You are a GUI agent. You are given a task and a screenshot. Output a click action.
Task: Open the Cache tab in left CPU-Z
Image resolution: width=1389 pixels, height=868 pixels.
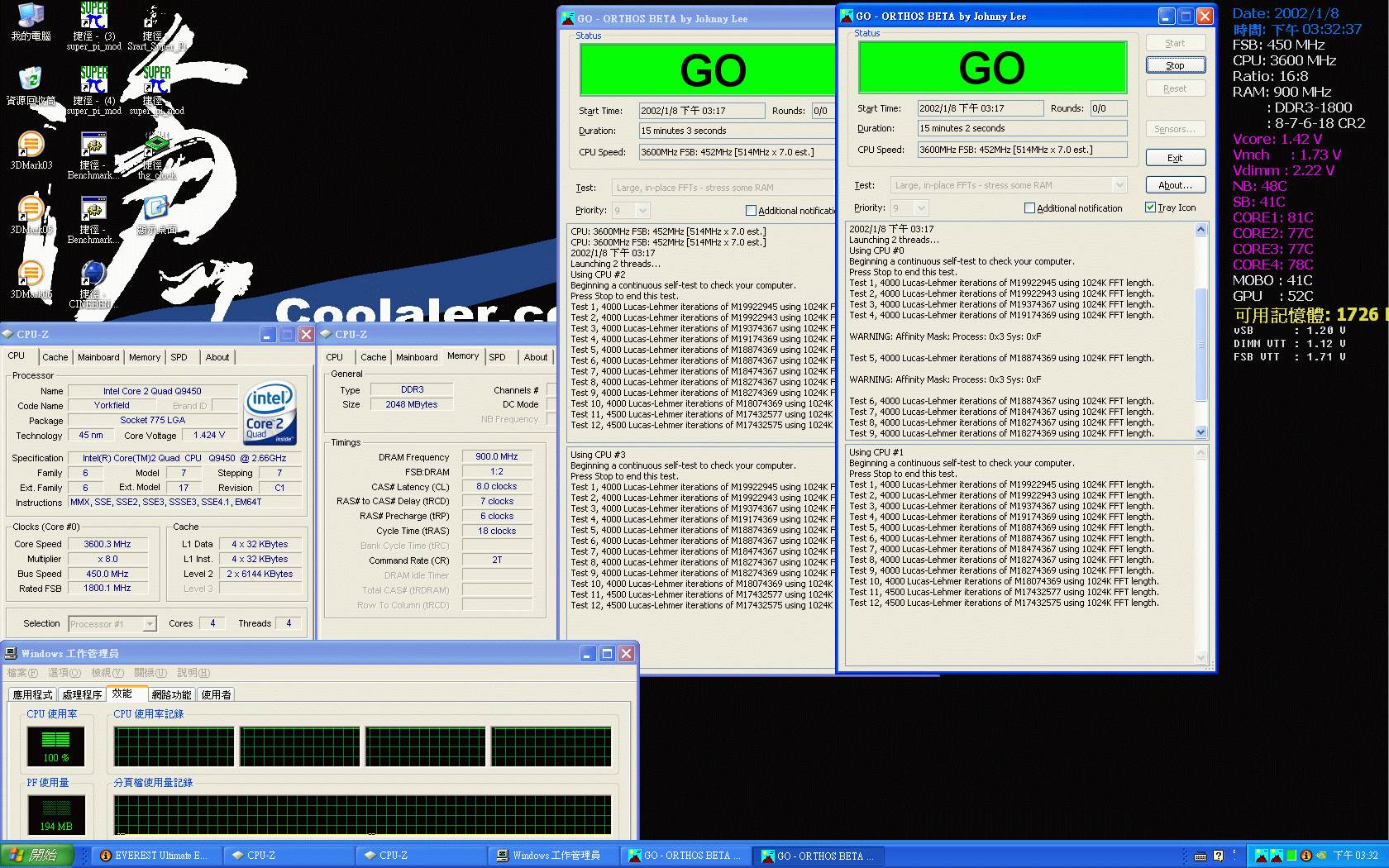tap(55, 357)
